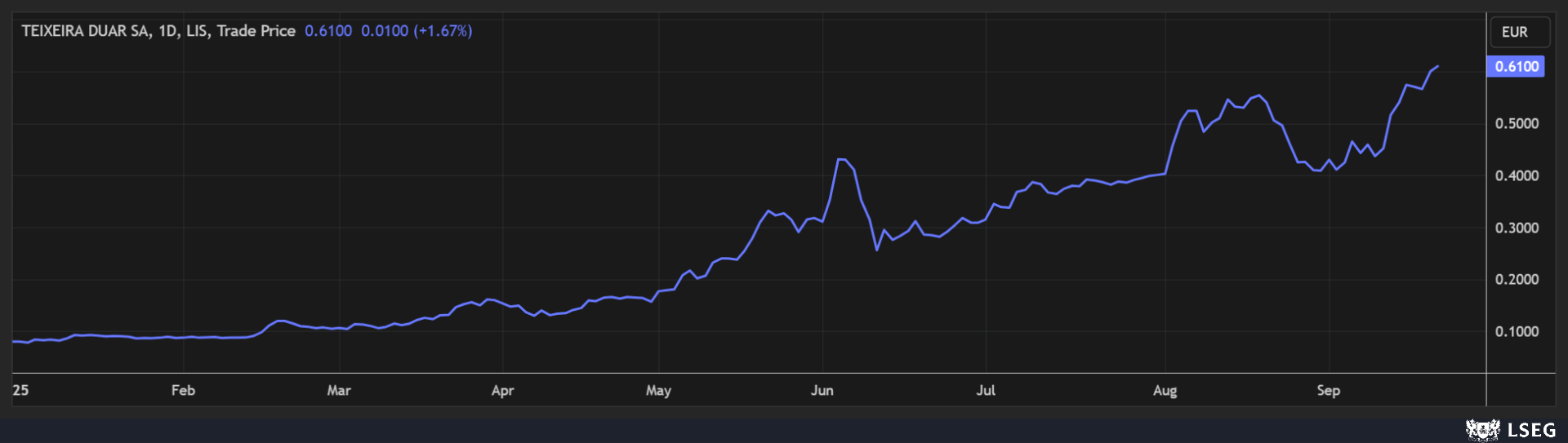1568x443 pixels.
Task: Select Mar on the time axis
Action: 339,391
